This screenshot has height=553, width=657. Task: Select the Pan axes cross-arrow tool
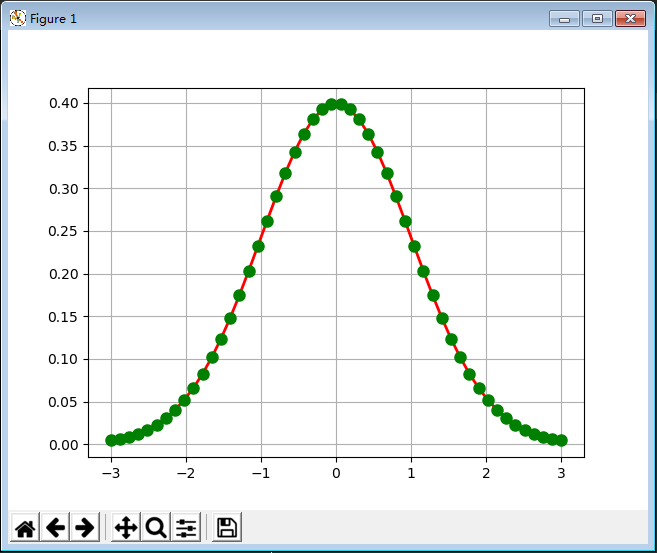(x=126, y=527)
